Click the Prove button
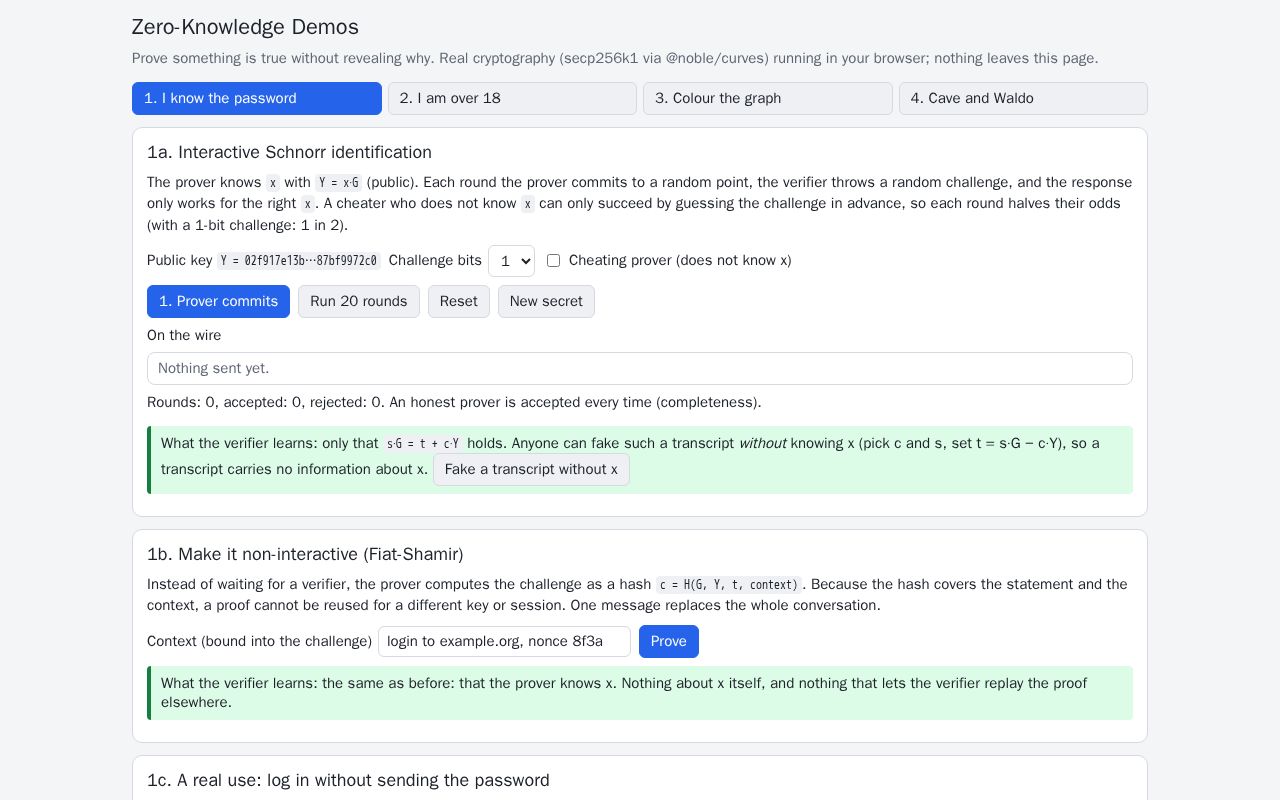 tap(669, 641)
